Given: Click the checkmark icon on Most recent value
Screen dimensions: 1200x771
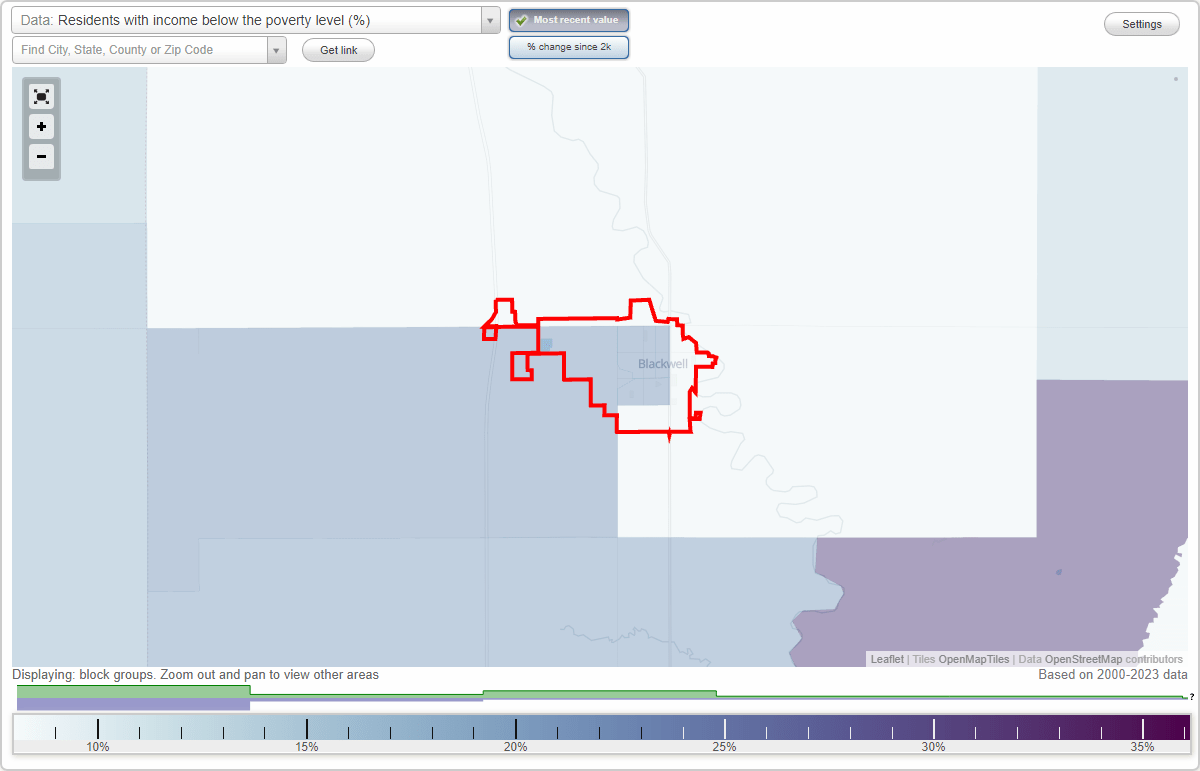Looking at the screenshot, I should 520,19.
